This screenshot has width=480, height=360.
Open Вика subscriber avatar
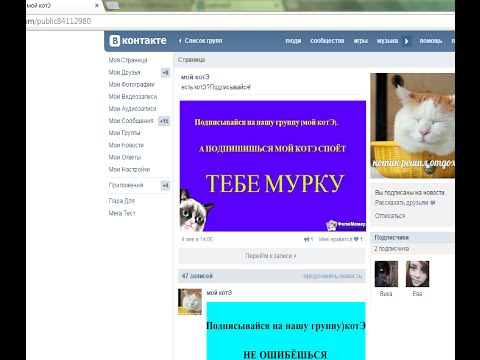point(386,274)
